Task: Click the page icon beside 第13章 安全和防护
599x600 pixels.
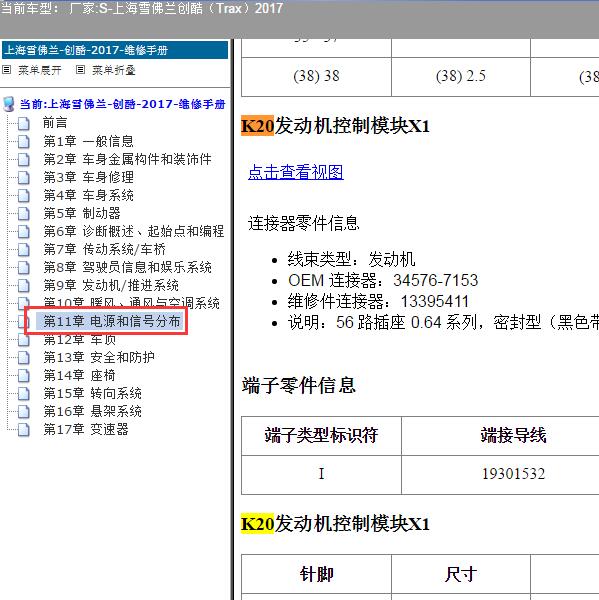Action: [24, 357]
